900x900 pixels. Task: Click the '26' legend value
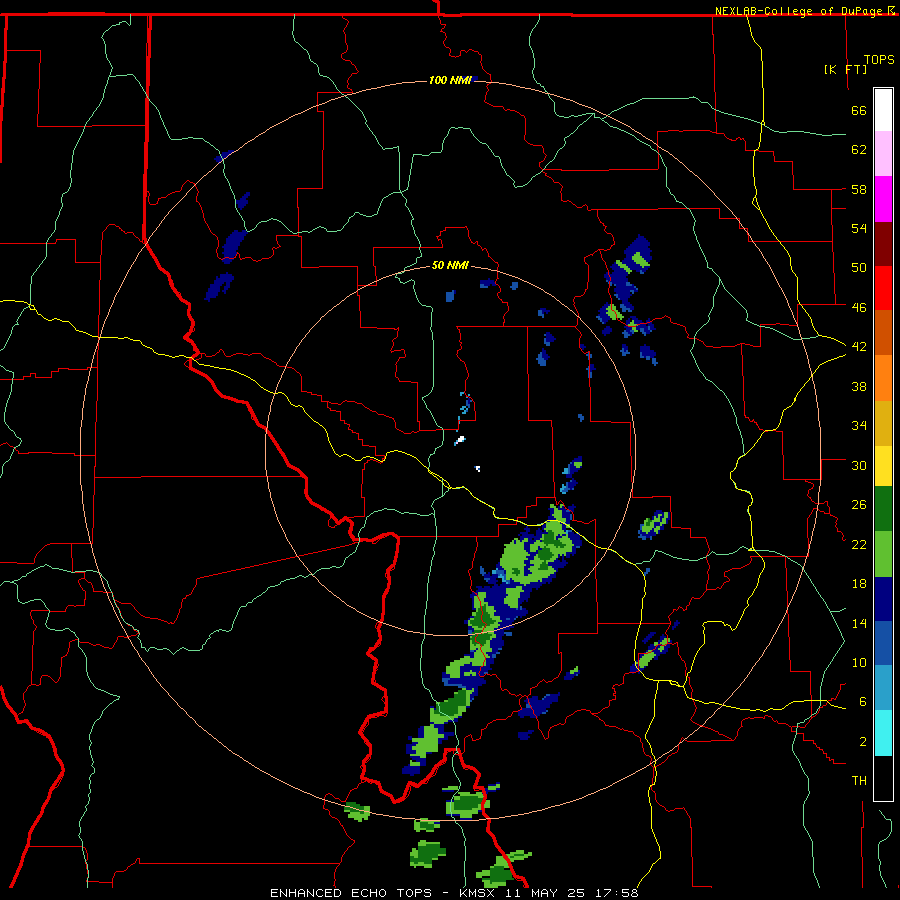(x=859, y=505)
